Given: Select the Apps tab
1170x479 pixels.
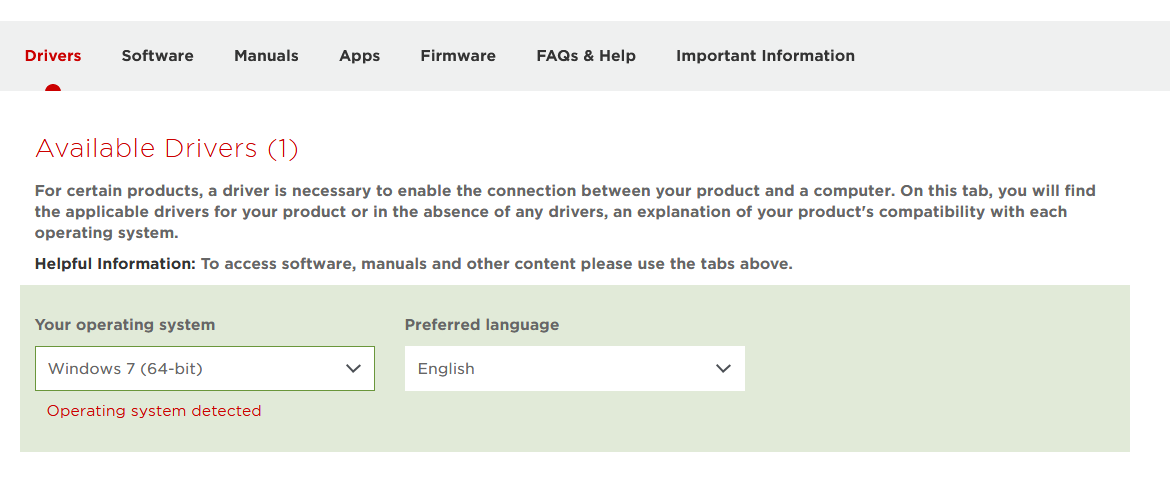Looking at the screenshot, I should (x=359, y=56).
